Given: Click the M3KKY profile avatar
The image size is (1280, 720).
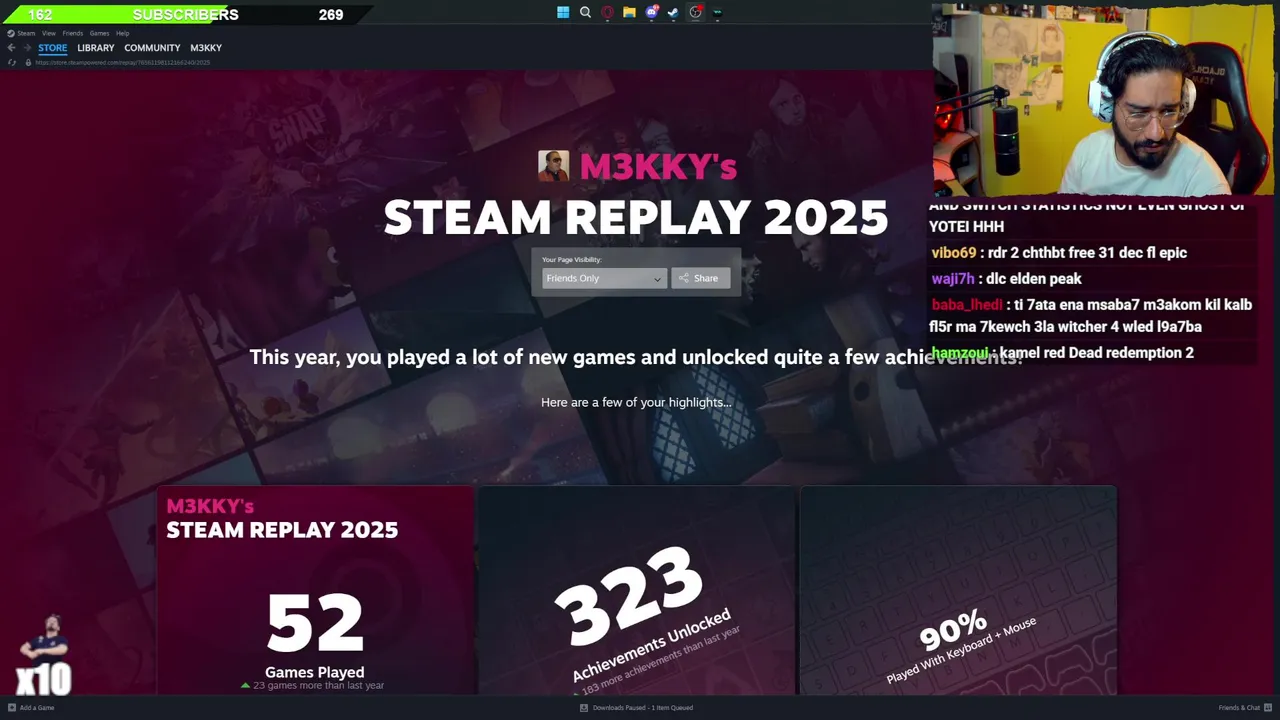Looking at the screenshot, I should point(553,166).
